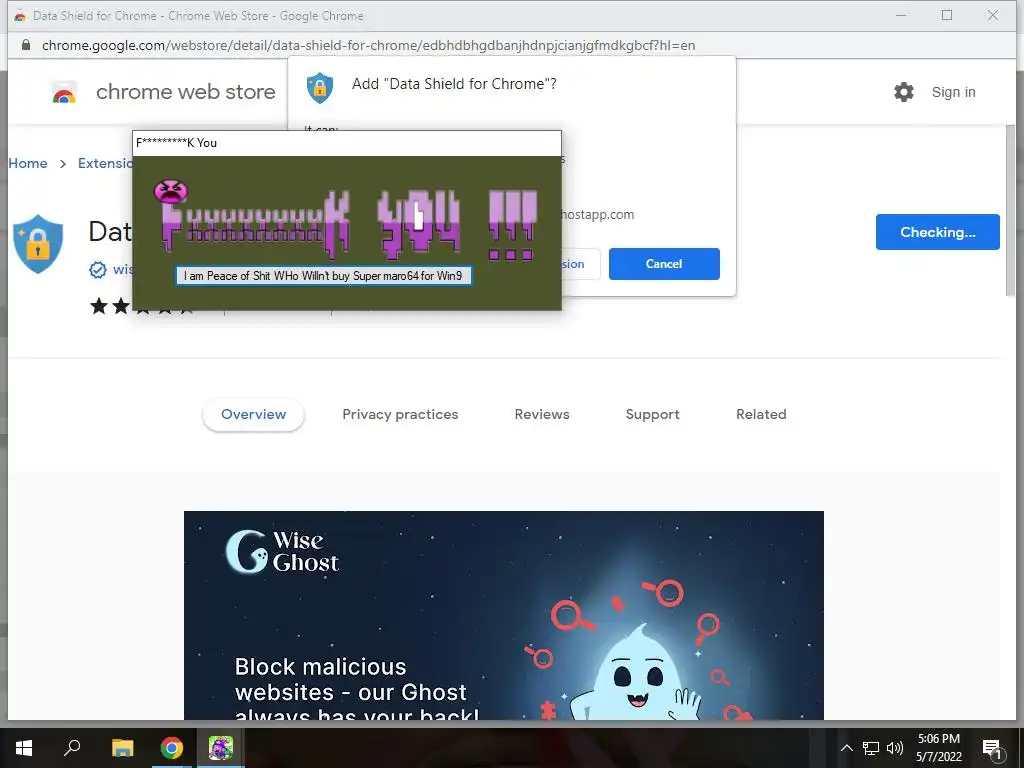Open the volume speaker icon
Viewport: 1024px width, 768px height.
coord(895,748)
